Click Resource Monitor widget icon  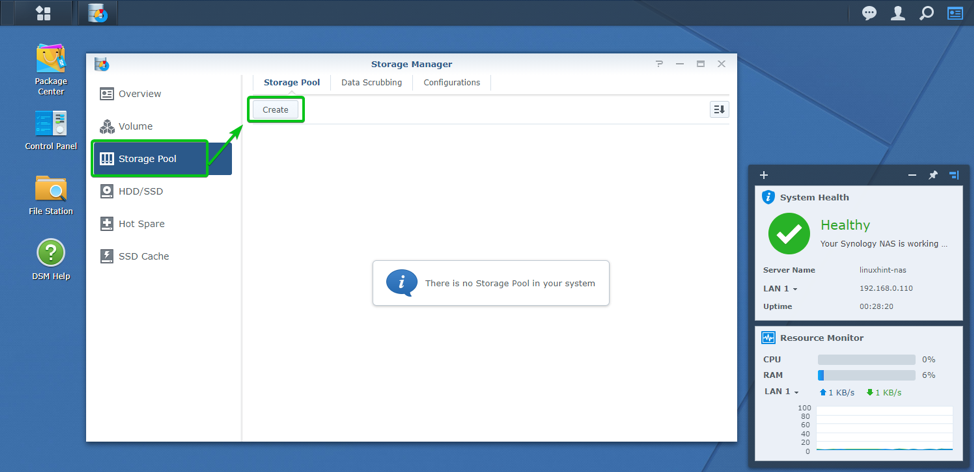click(x=768, y=338)
